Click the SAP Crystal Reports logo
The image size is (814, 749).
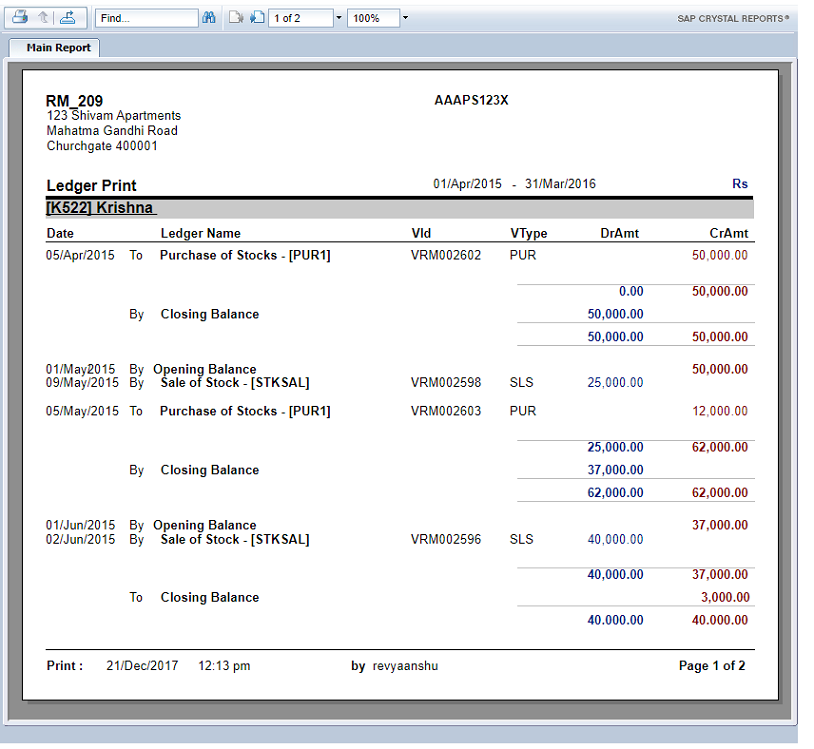[732, 19]
